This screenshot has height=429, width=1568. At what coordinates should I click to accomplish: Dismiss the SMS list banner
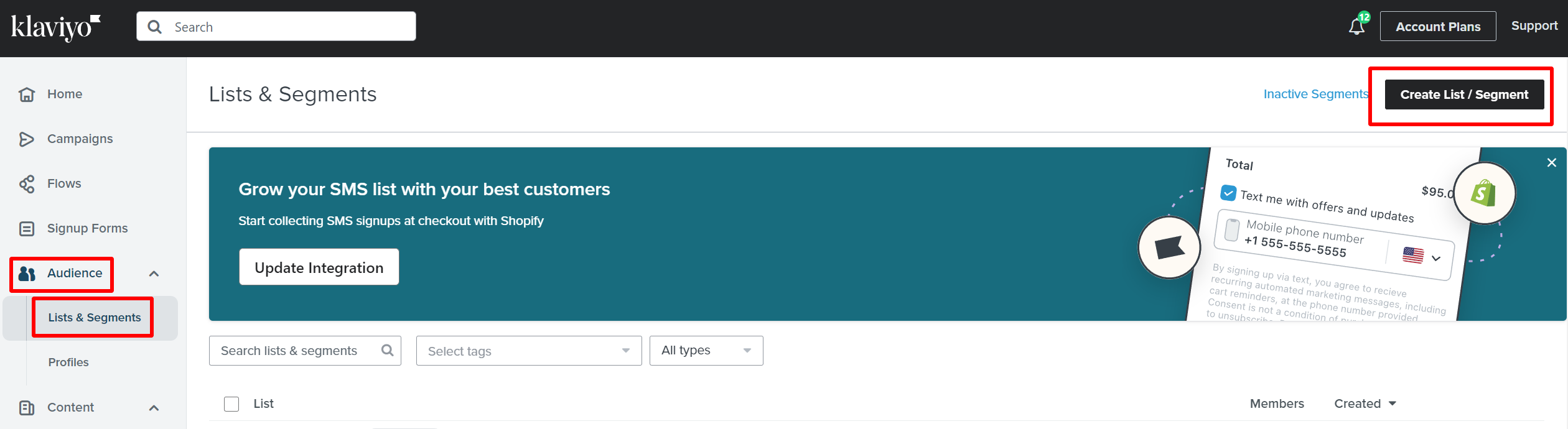click(1551, 163)
